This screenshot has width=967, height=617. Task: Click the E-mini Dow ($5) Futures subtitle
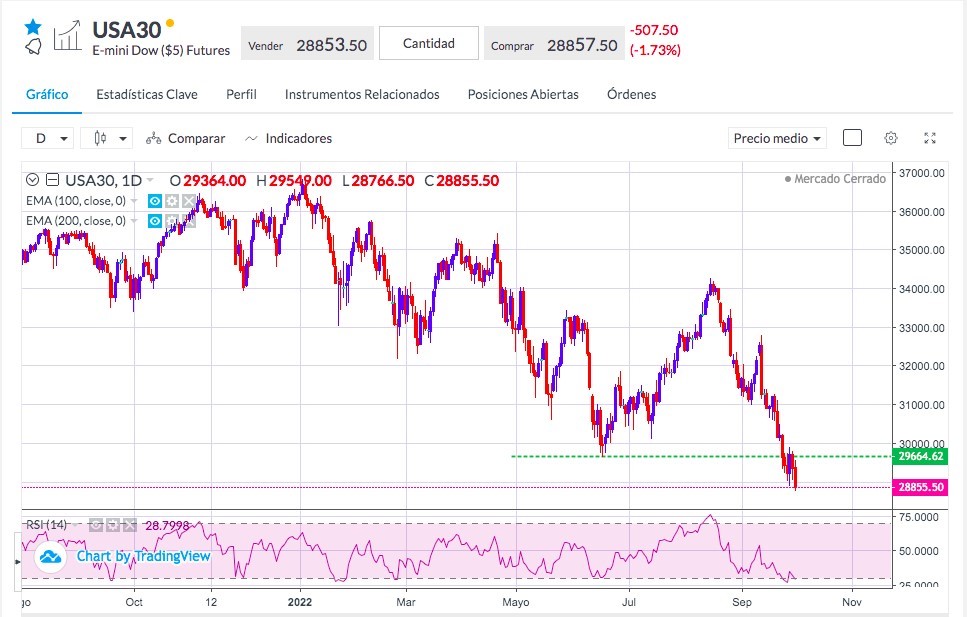(x=161, y=51)
